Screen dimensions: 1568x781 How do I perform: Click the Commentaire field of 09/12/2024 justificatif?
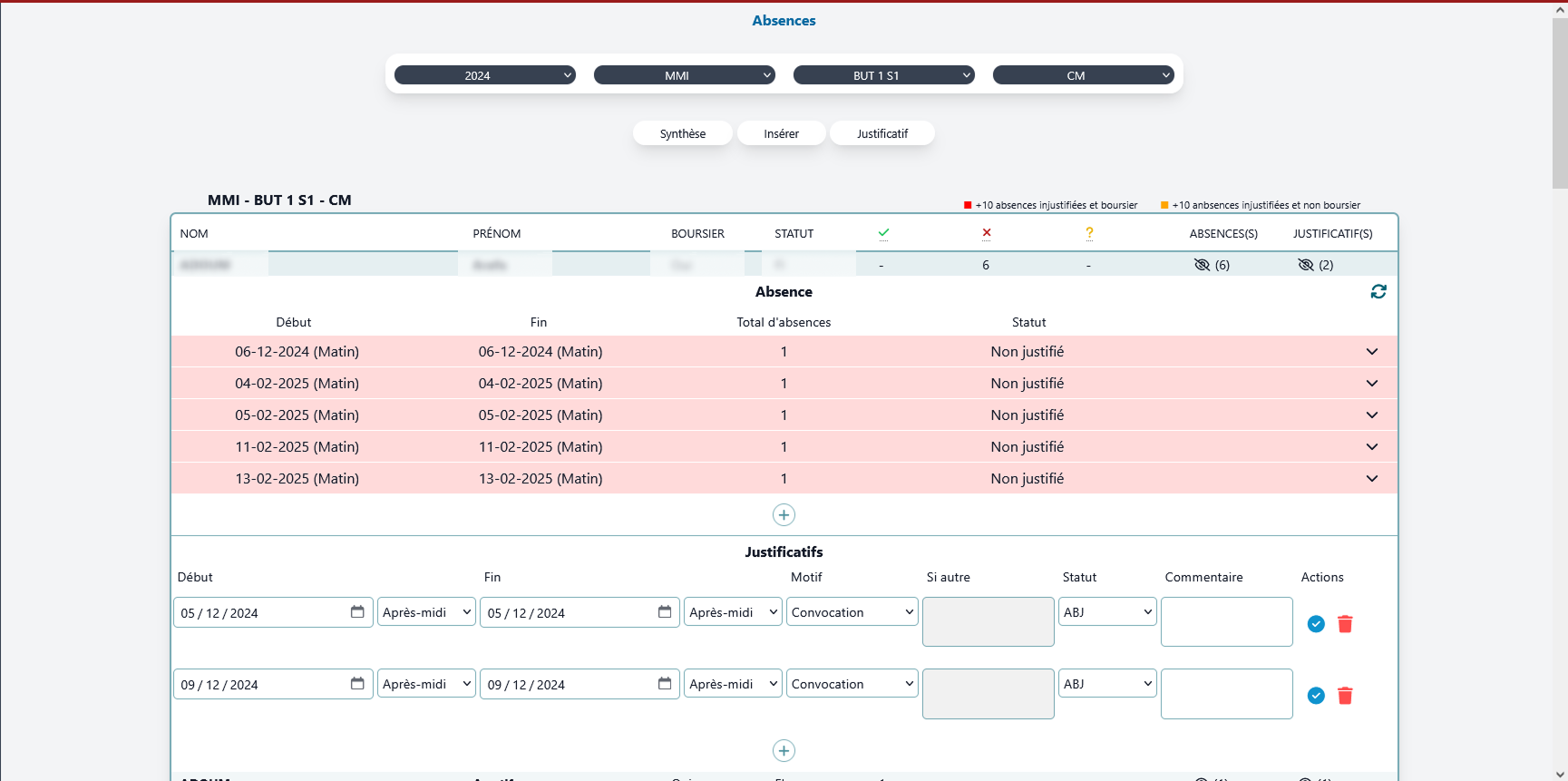point(1227,694)
